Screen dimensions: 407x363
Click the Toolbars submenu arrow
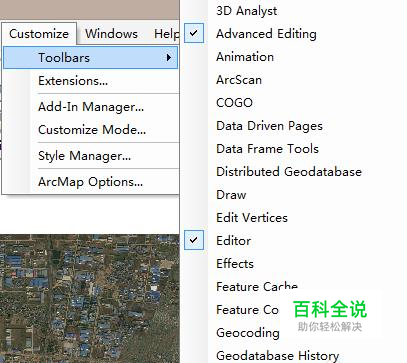click(x=169, y=58)
